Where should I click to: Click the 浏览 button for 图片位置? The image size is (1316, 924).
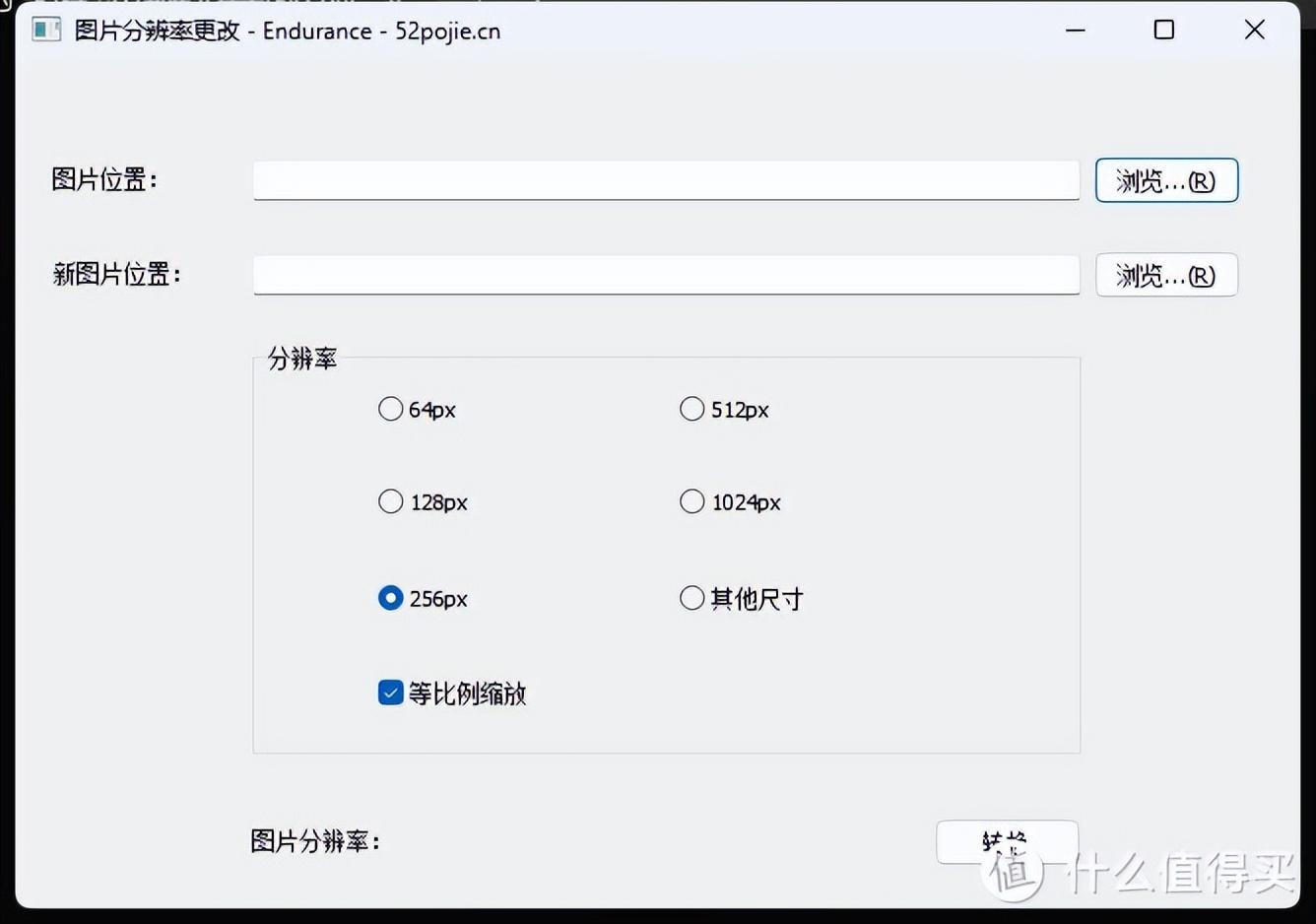(1166, 180)
